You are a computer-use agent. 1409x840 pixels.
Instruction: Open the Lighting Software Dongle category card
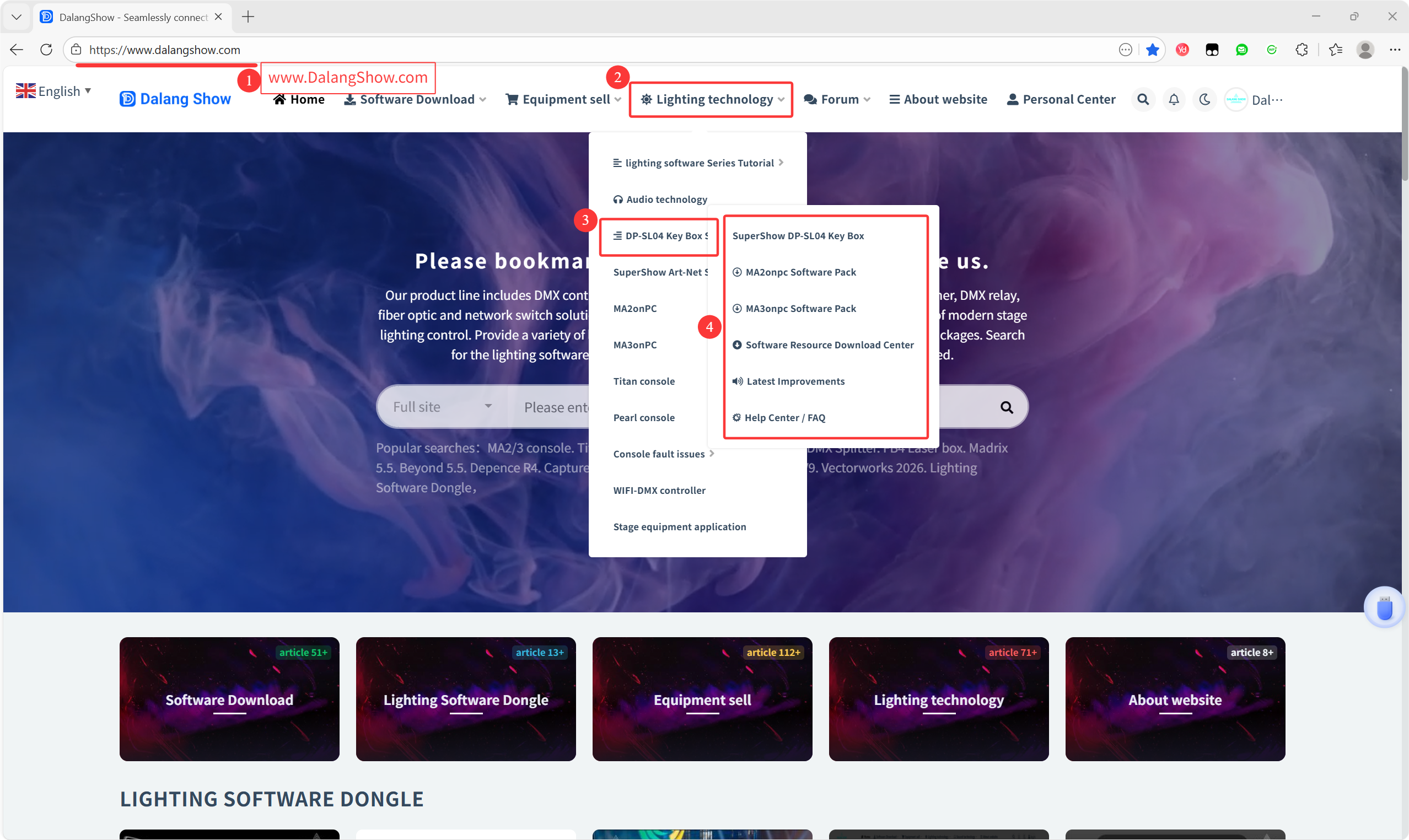point(465,699)
